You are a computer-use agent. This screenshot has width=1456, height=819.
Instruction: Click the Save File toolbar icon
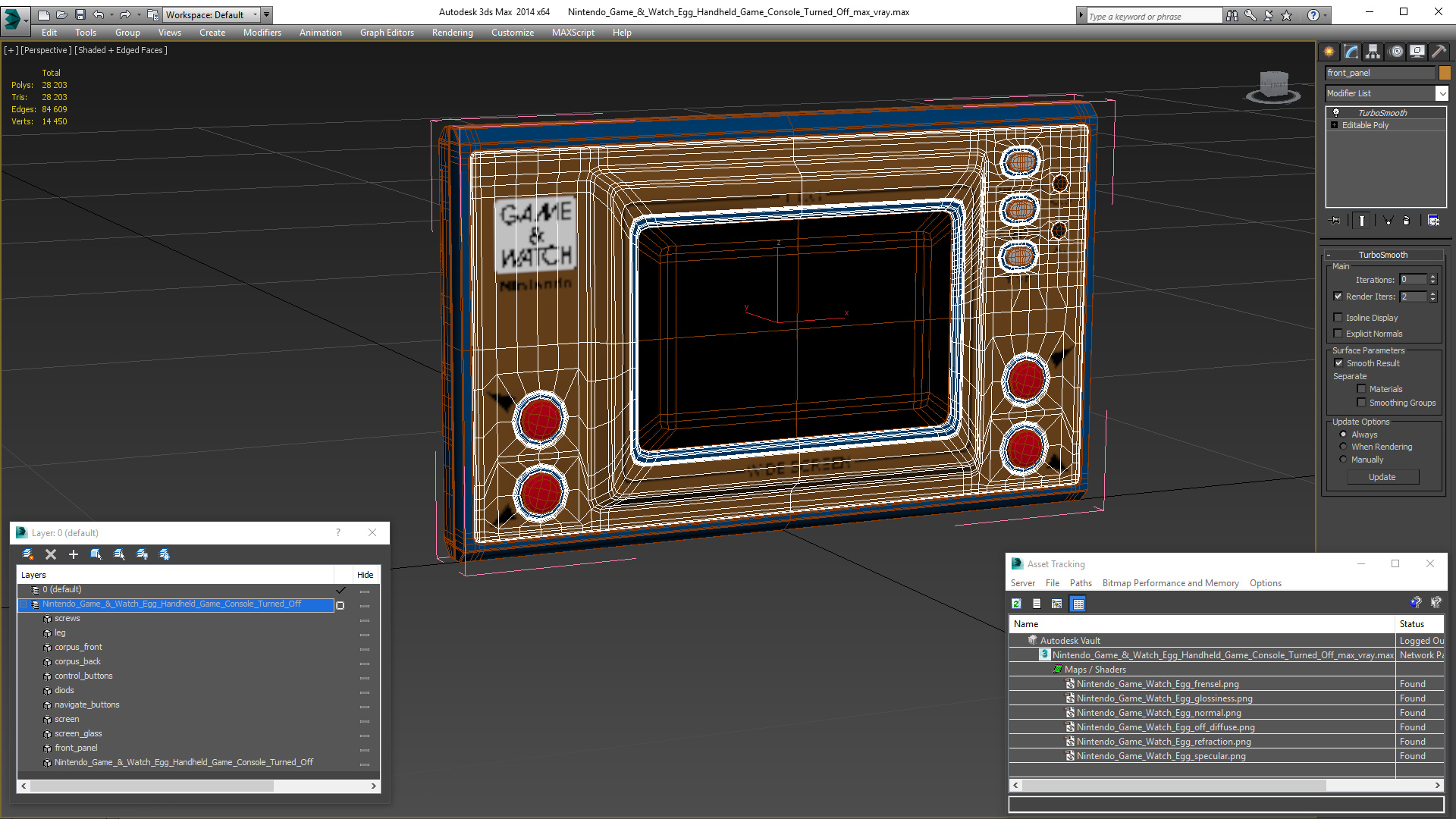tap(80, 14)
